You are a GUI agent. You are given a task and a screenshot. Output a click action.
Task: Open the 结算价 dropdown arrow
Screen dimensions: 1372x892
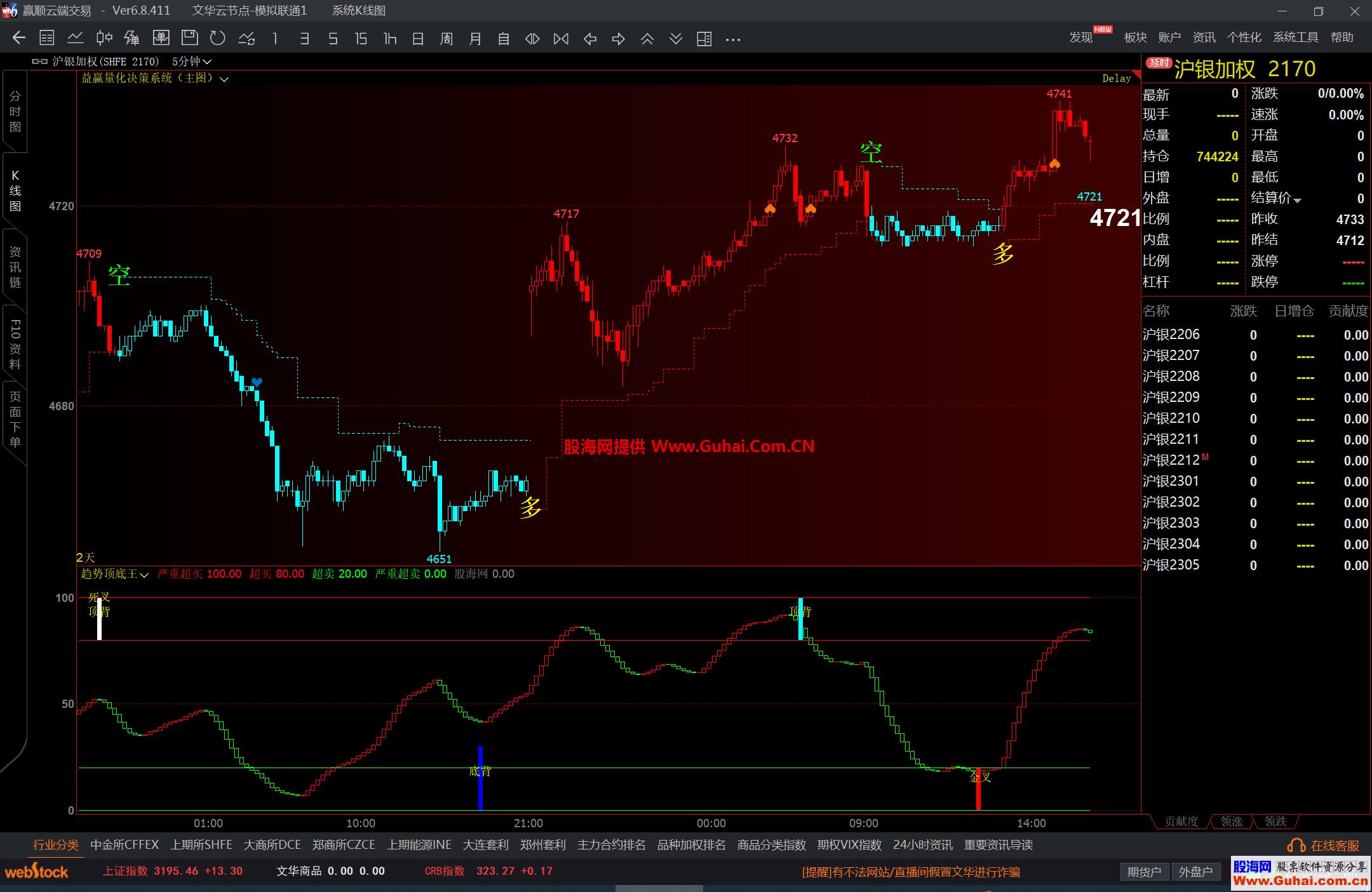click(x=1297, y=200)
